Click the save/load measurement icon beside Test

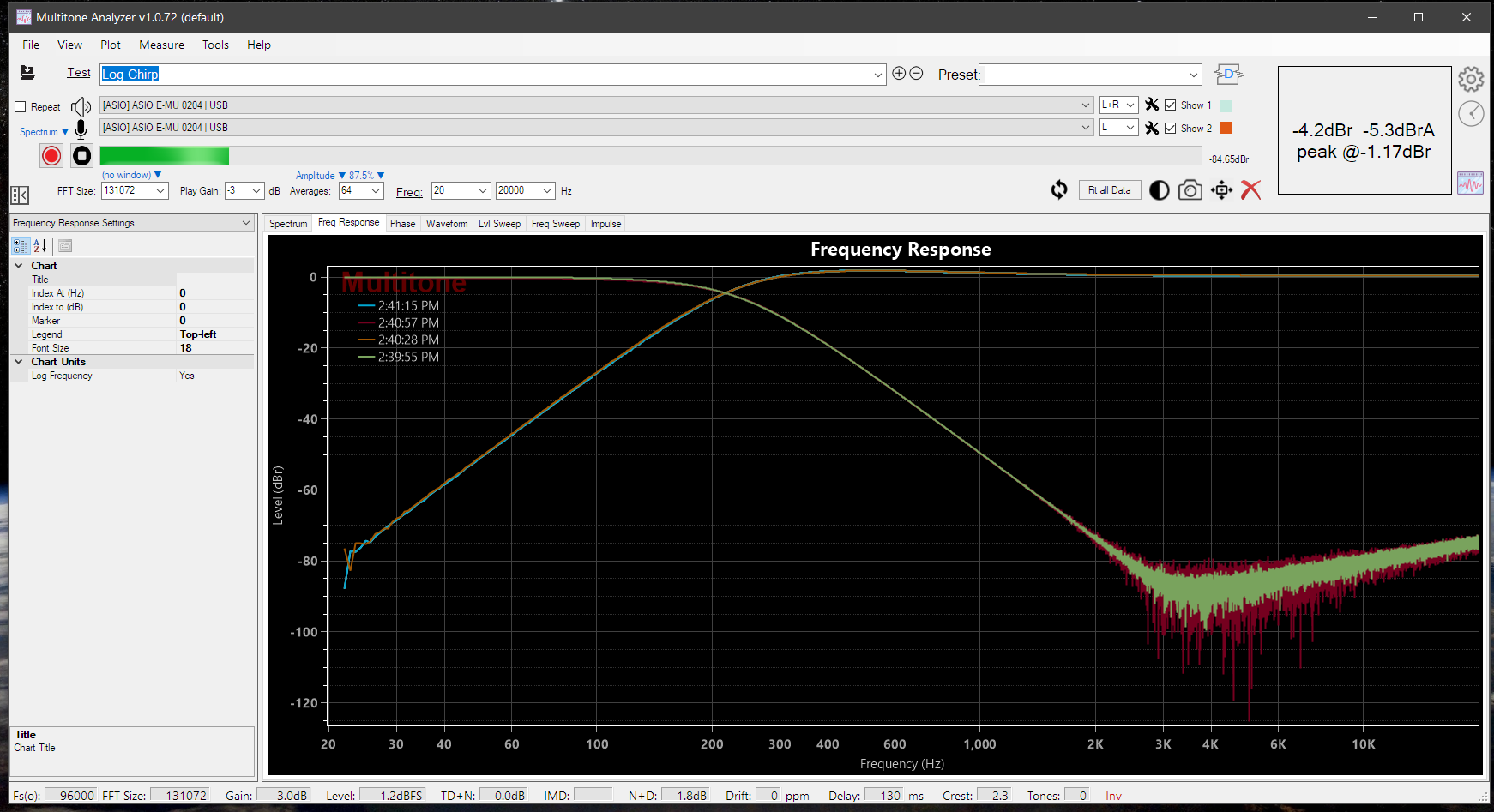click(x=27, y=73)
